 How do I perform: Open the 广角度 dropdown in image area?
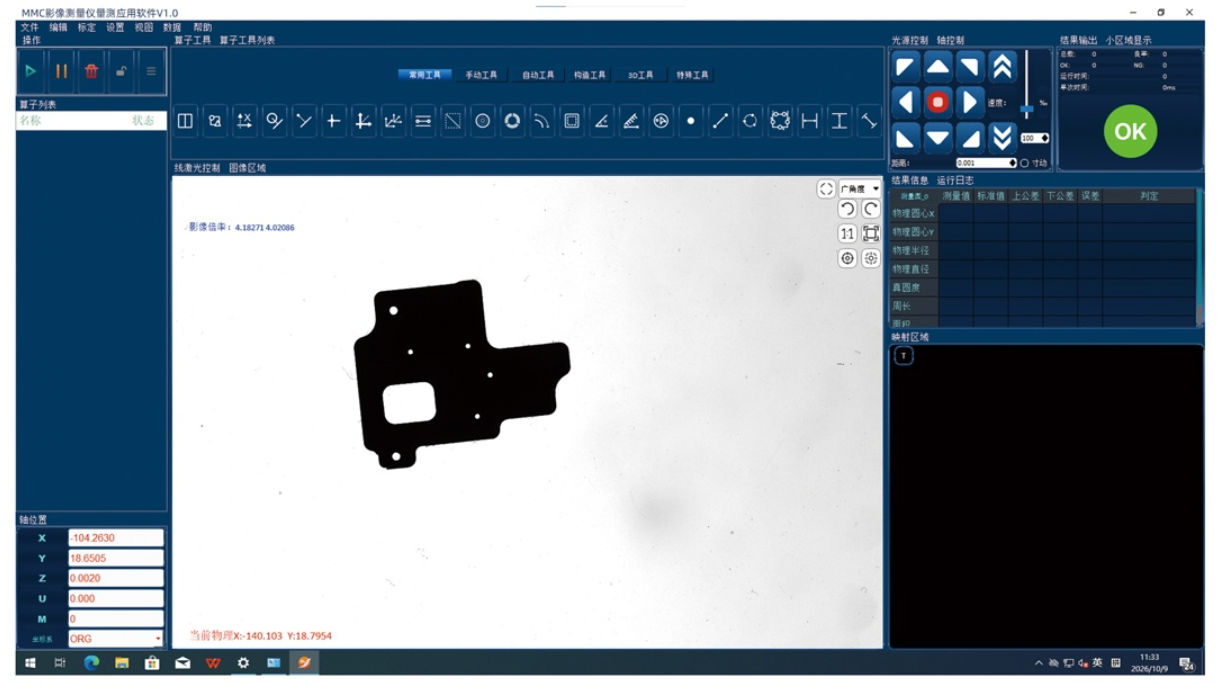tap(860, 189)
